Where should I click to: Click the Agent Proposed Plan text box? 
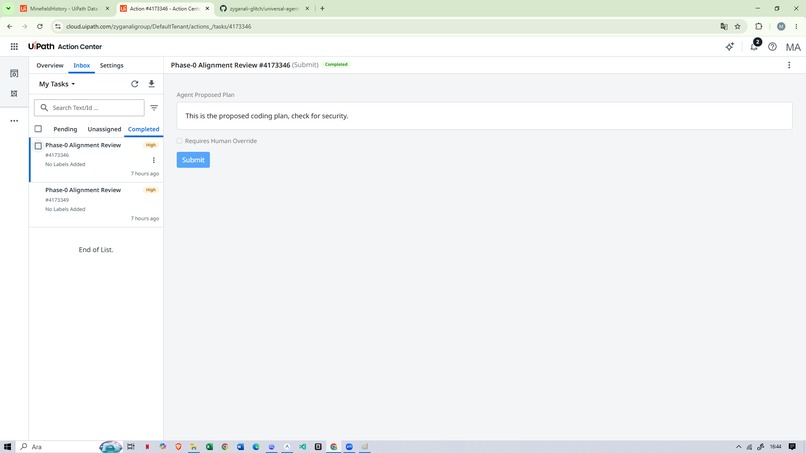pos(484,116)
